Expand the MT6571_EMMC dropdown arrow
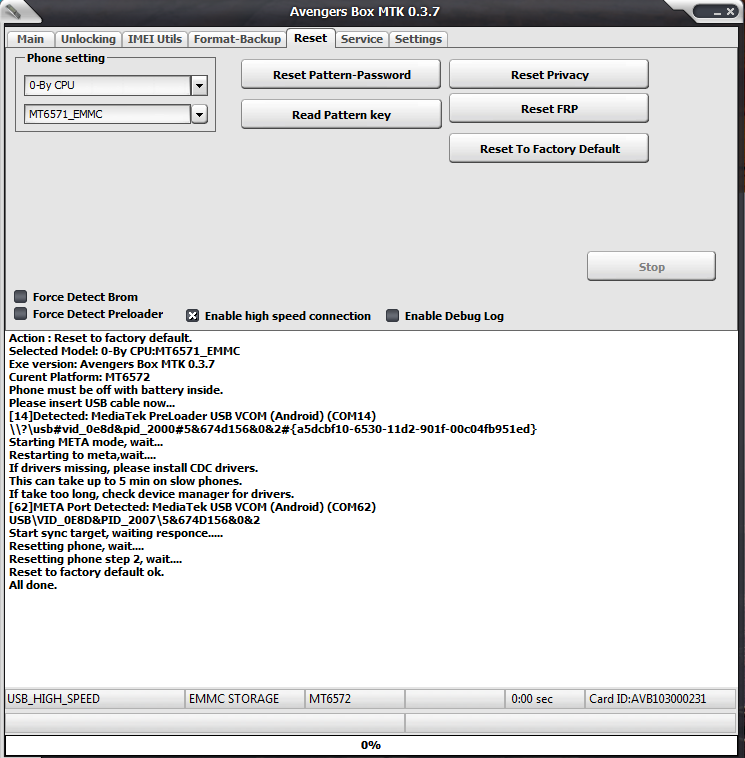 pyautogui.click(x=199, y=115)
